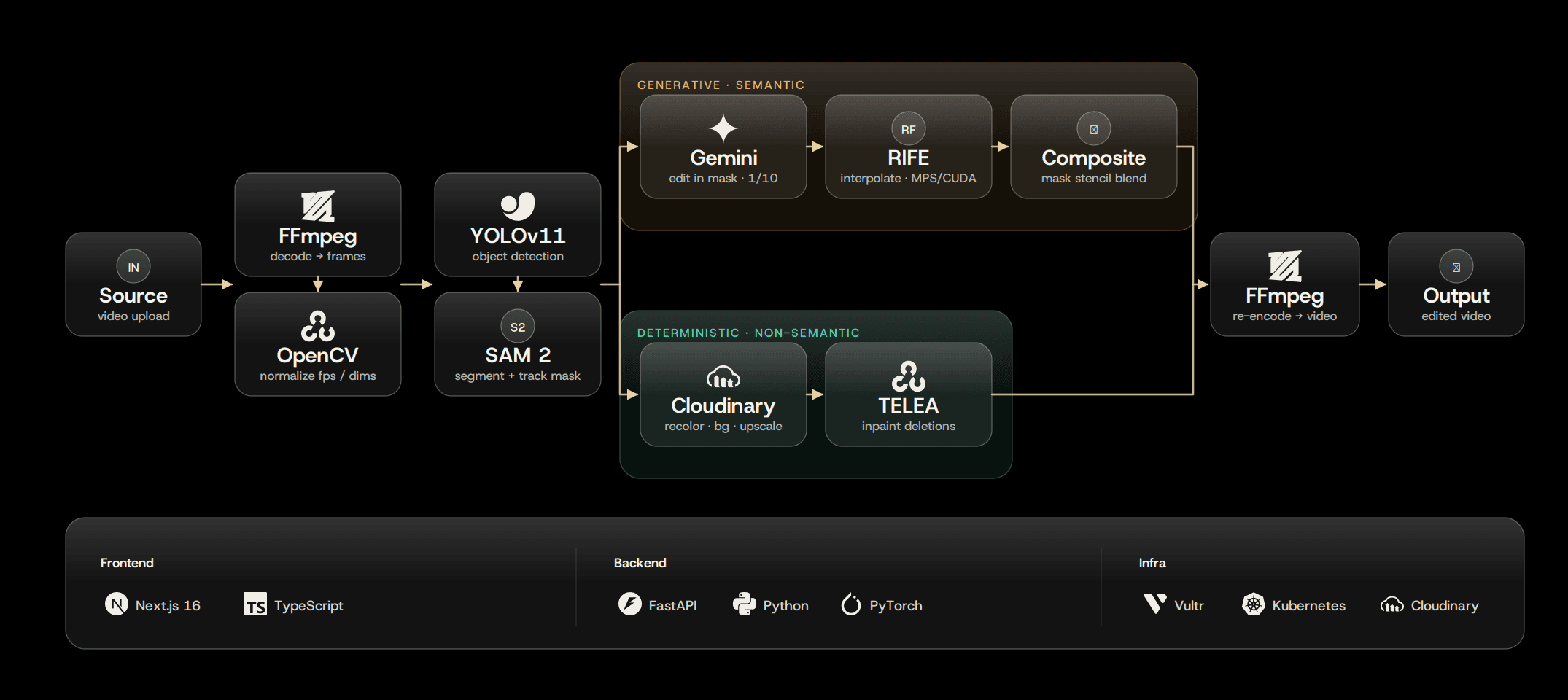The height and width of the screenshot is (700, 1568).
Task: Click the TypeScript label
Action: [308, 605]
